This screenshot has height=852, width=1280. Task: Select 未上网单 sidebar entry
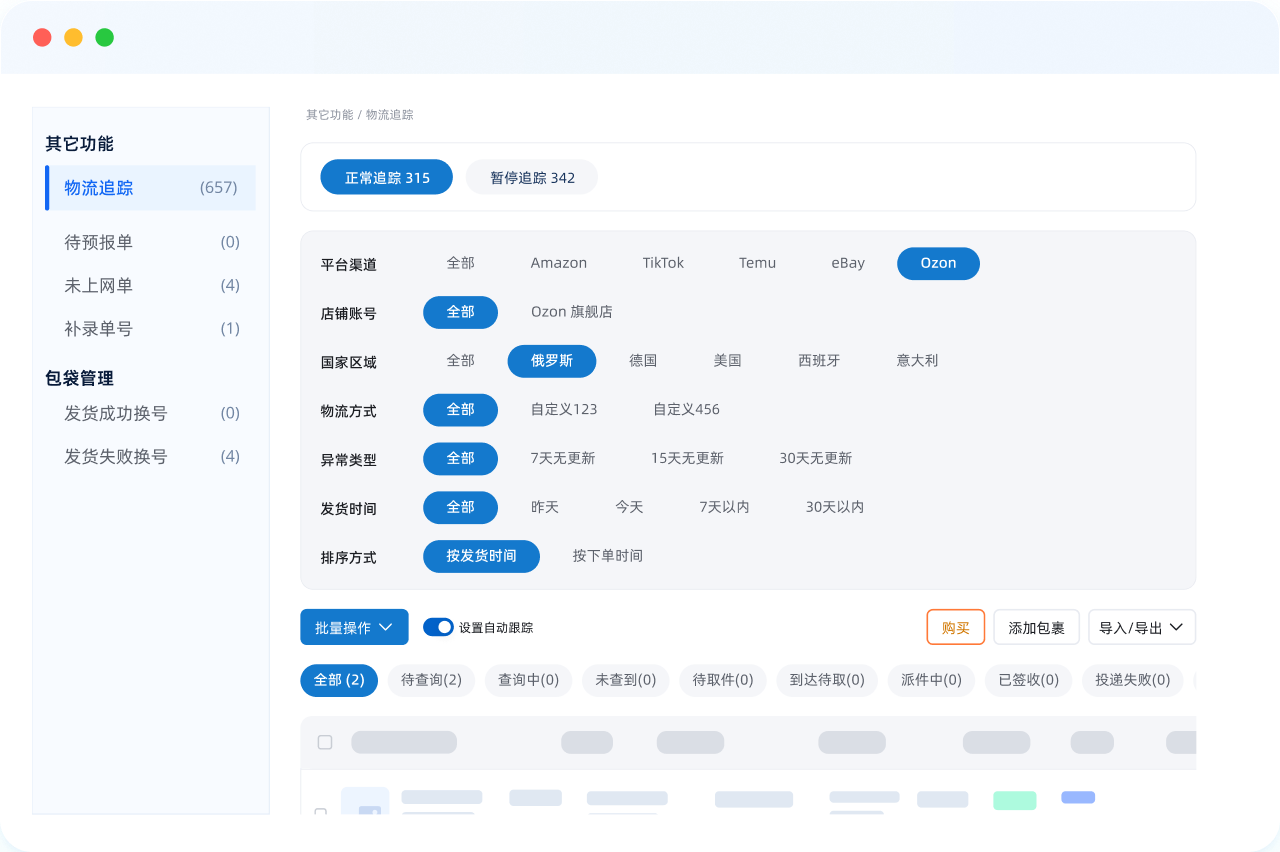click(150, 286)
